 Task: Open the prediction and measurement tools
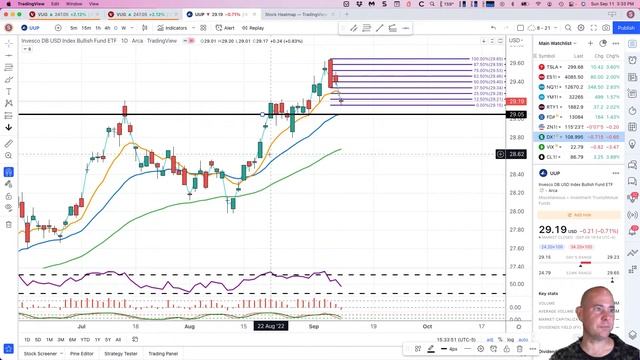pyautogui.click(x=9, y=116)
